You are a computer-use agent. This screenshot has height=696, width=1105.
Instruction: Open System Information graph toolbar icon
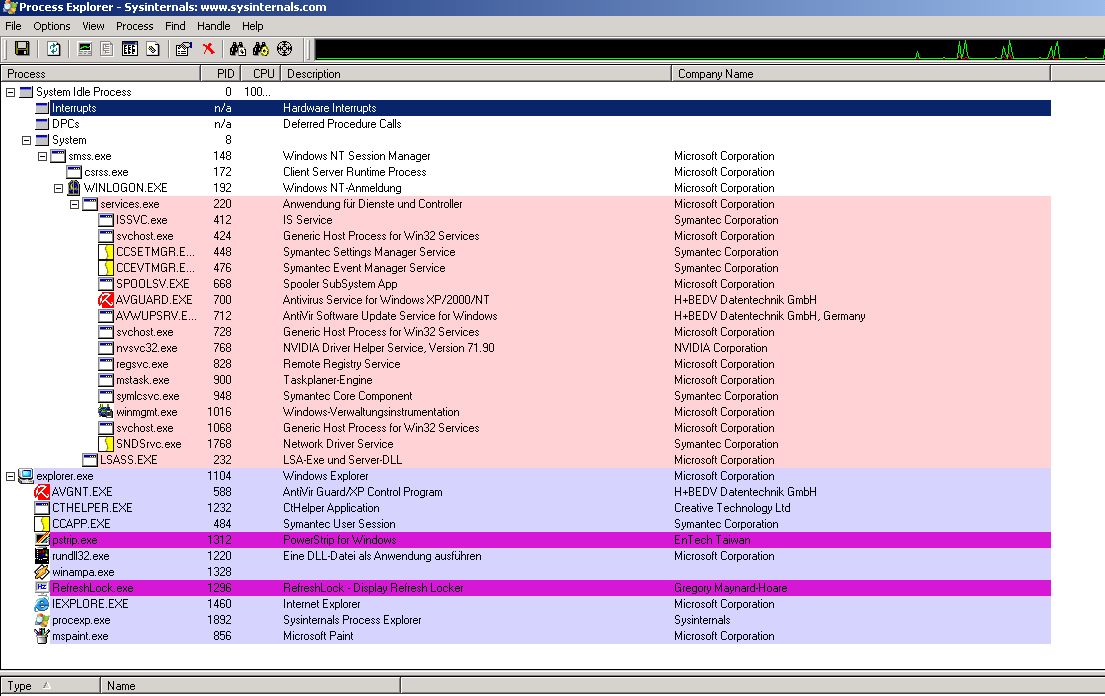(x=85, y=49)
